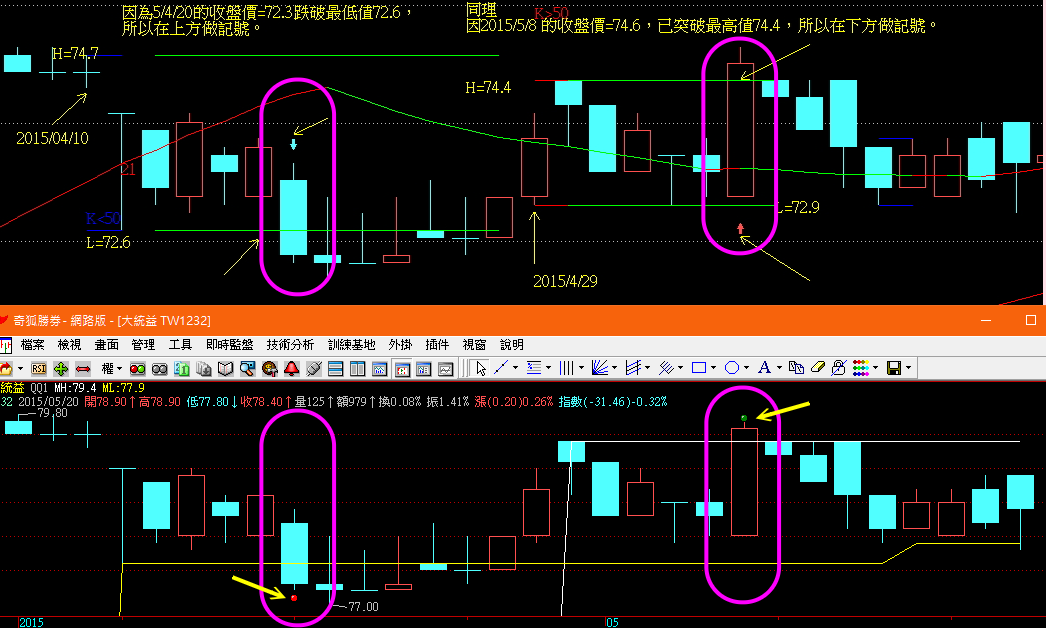This screenshot has width=1046, height=628.
Task: Expand the dropdown beside the folder icon
Action: point(20,368)
